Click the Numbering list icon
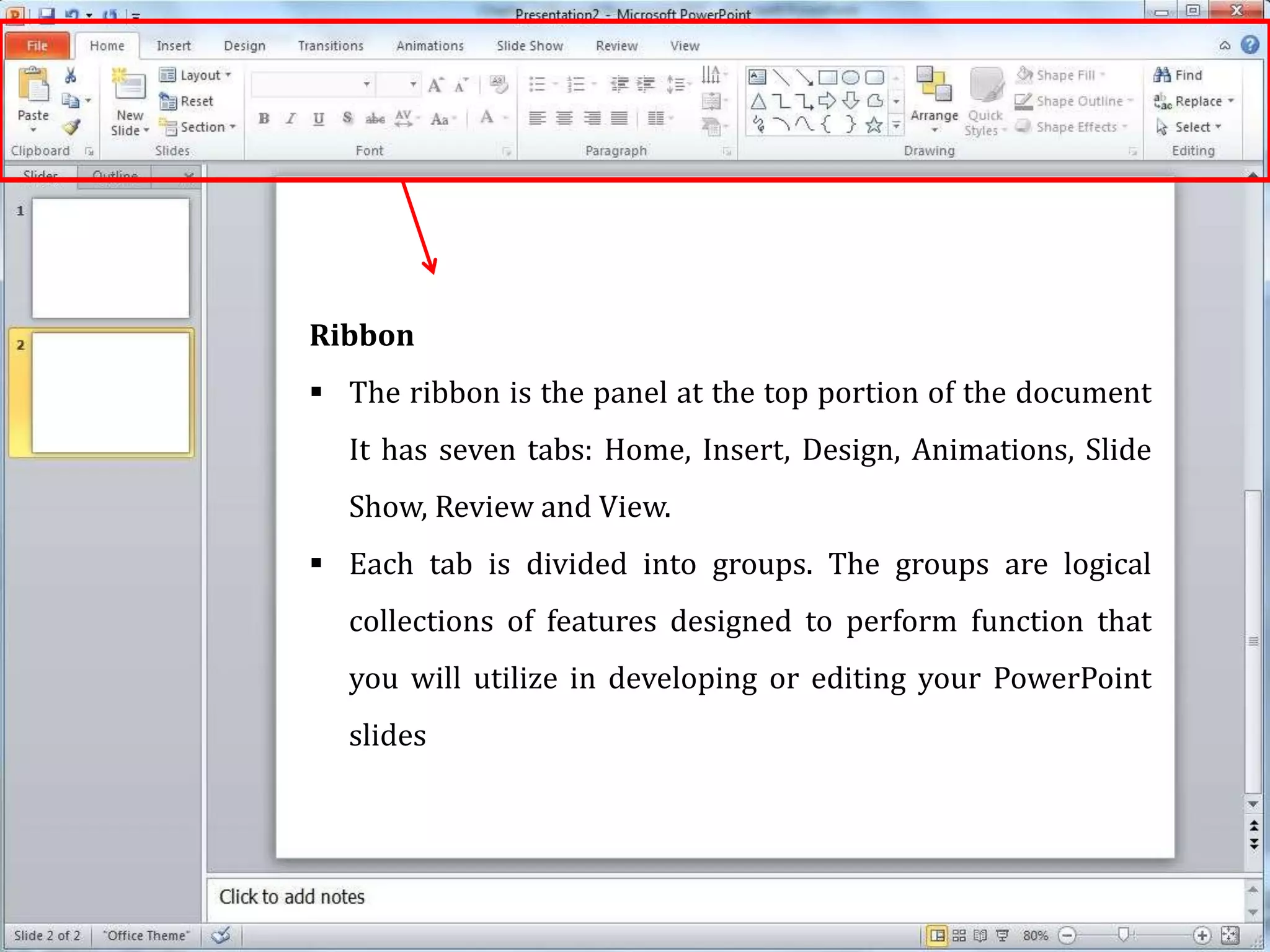Screen dimensions: 1270x952 (x=577, y=84)
